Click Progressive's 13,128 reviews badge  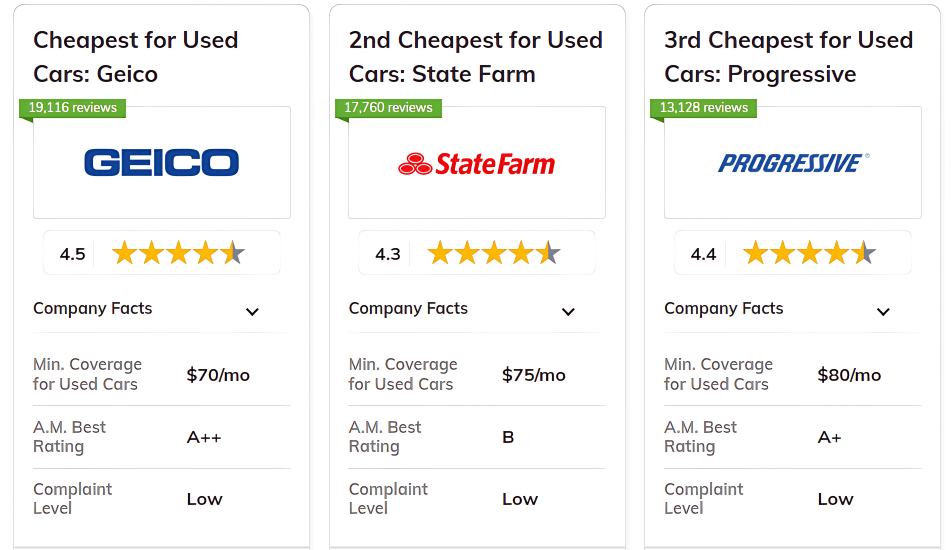click(703, 107)
